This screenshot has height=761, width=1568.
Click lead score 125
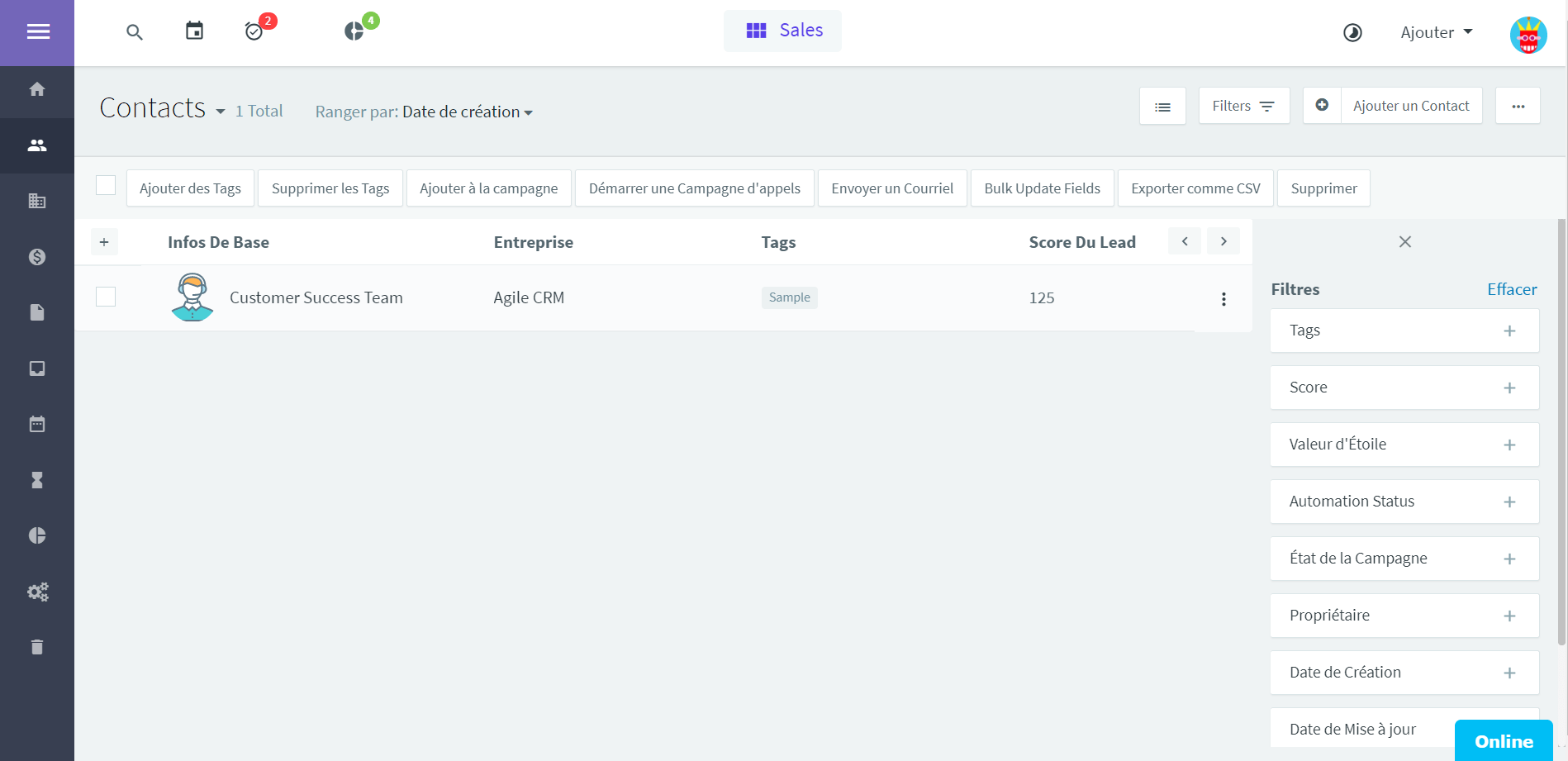point(1042,297)
